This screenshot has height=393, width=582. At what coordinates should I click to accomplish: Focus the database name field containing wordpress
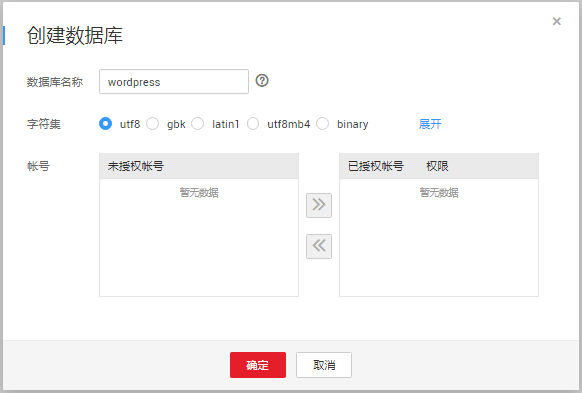(174, 81)
